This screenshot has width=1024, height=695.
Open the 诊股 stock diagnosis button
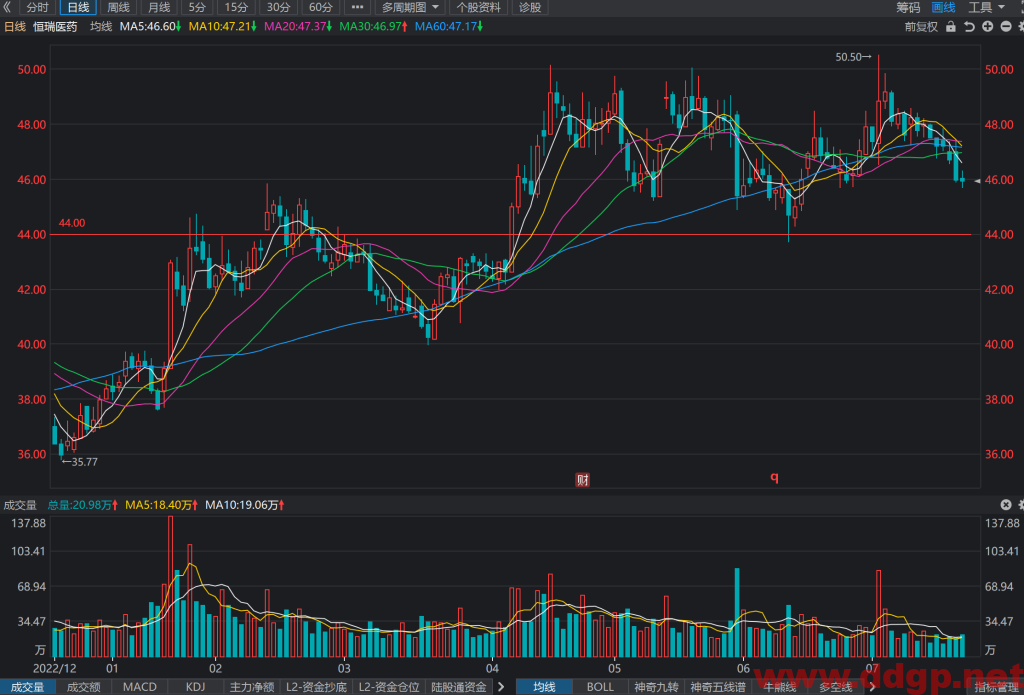530,7
